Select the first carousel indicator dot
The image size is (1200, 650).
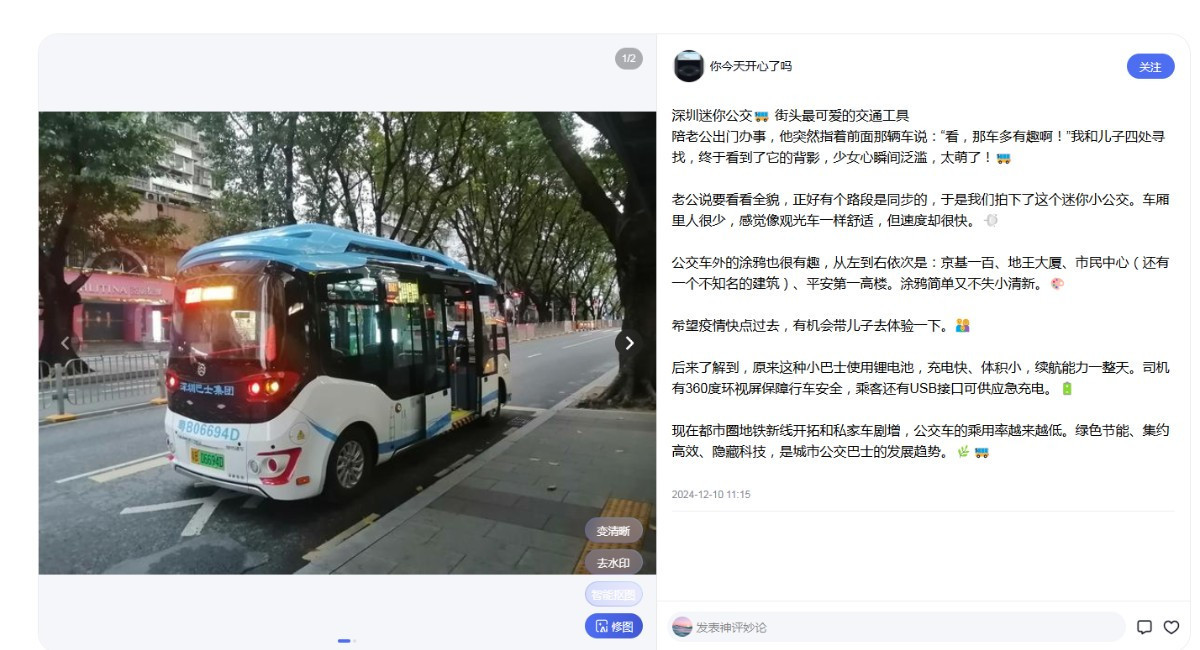point(344,640)
